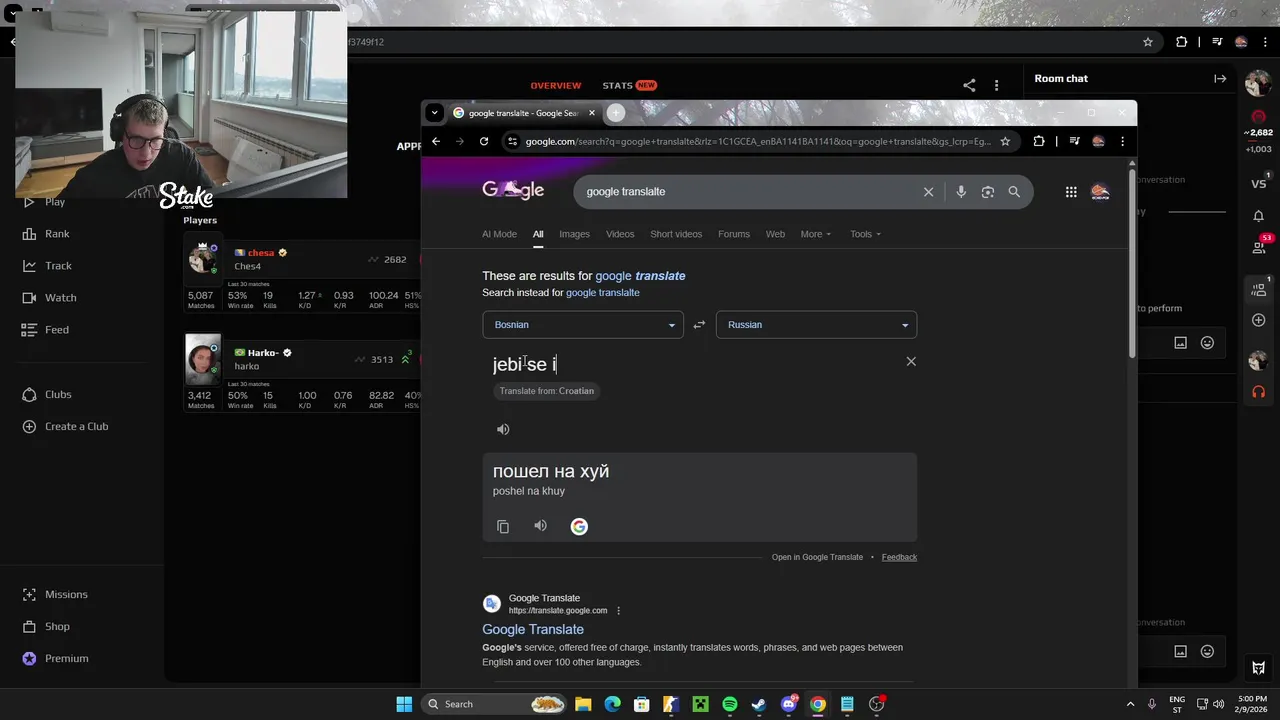Switch to AI Mode tab
The image size is (1280, 720).
point(499,234)
